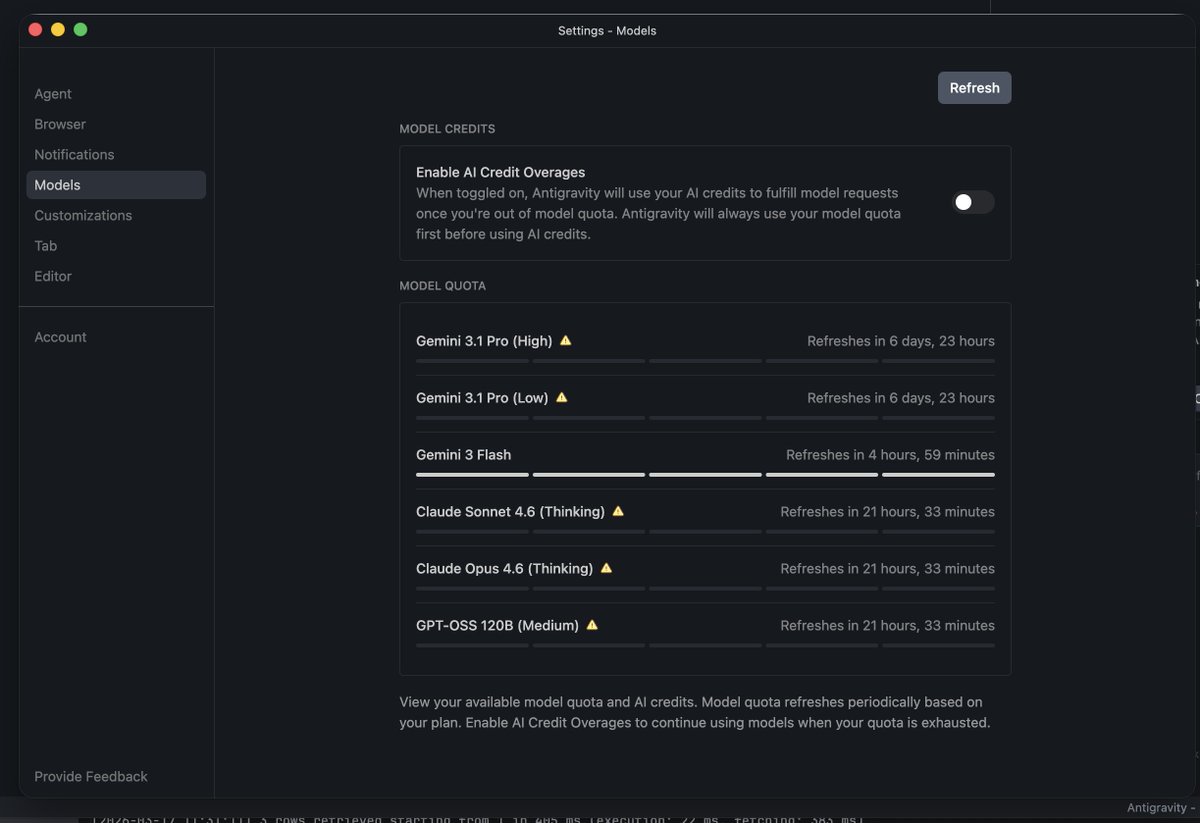Open the Customizations settings section
The width and height of the screenshot is (1200, 823).
pos(83,216)
